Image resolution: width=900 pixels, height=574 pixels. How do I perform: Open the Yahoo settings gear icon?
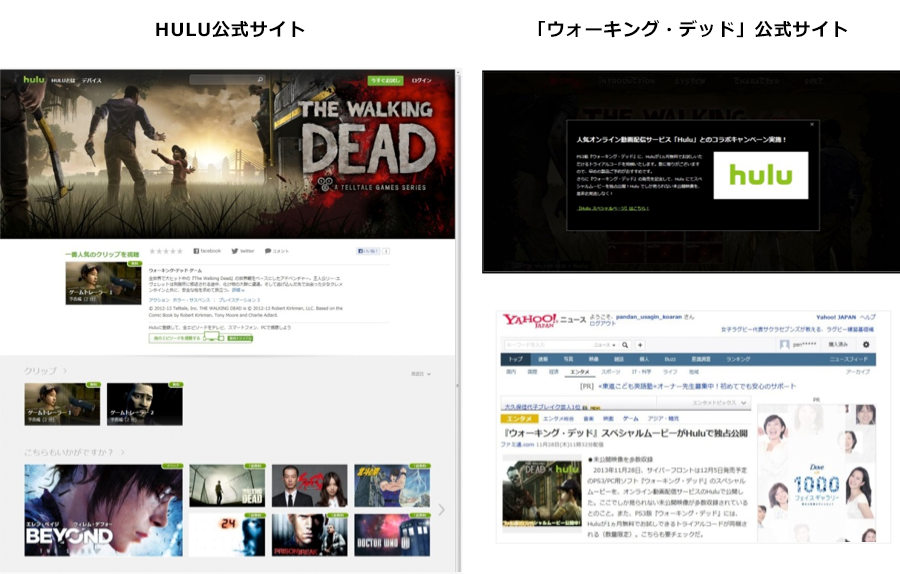click(x=866, y=344)
